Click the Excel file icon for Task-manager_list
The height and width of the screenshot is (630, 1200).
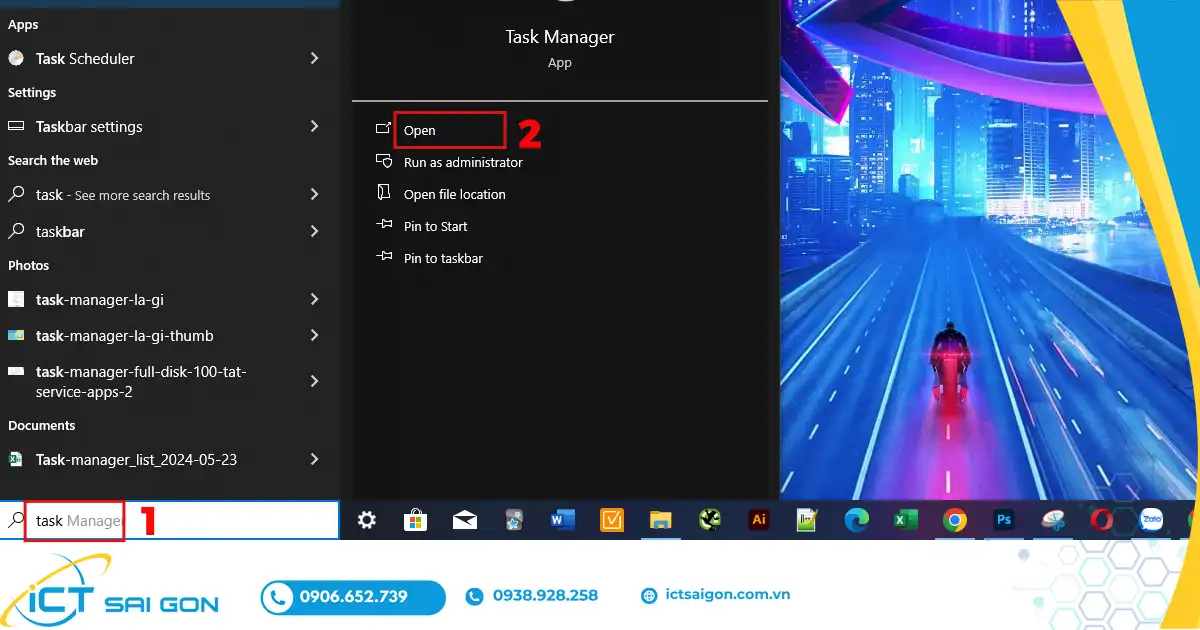(x=16, y=459)
